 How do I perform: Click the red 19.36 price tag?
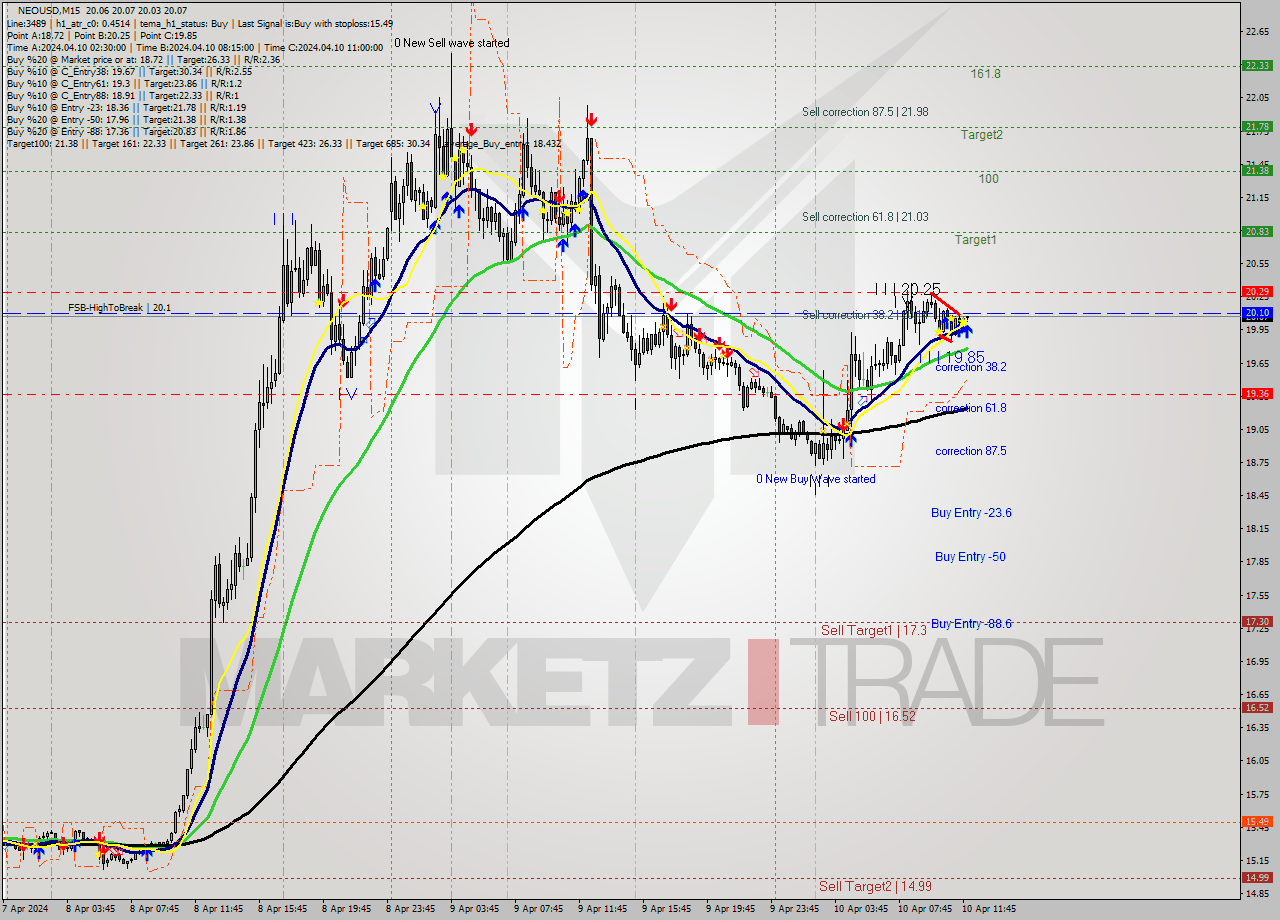1257,394
